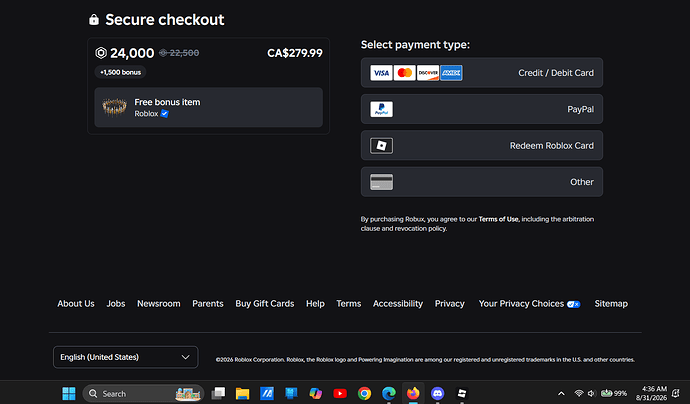This screenshot has height=404, width=690.
Task: Open Wi-Fi network settings in tray
Action: pos(579,393)
